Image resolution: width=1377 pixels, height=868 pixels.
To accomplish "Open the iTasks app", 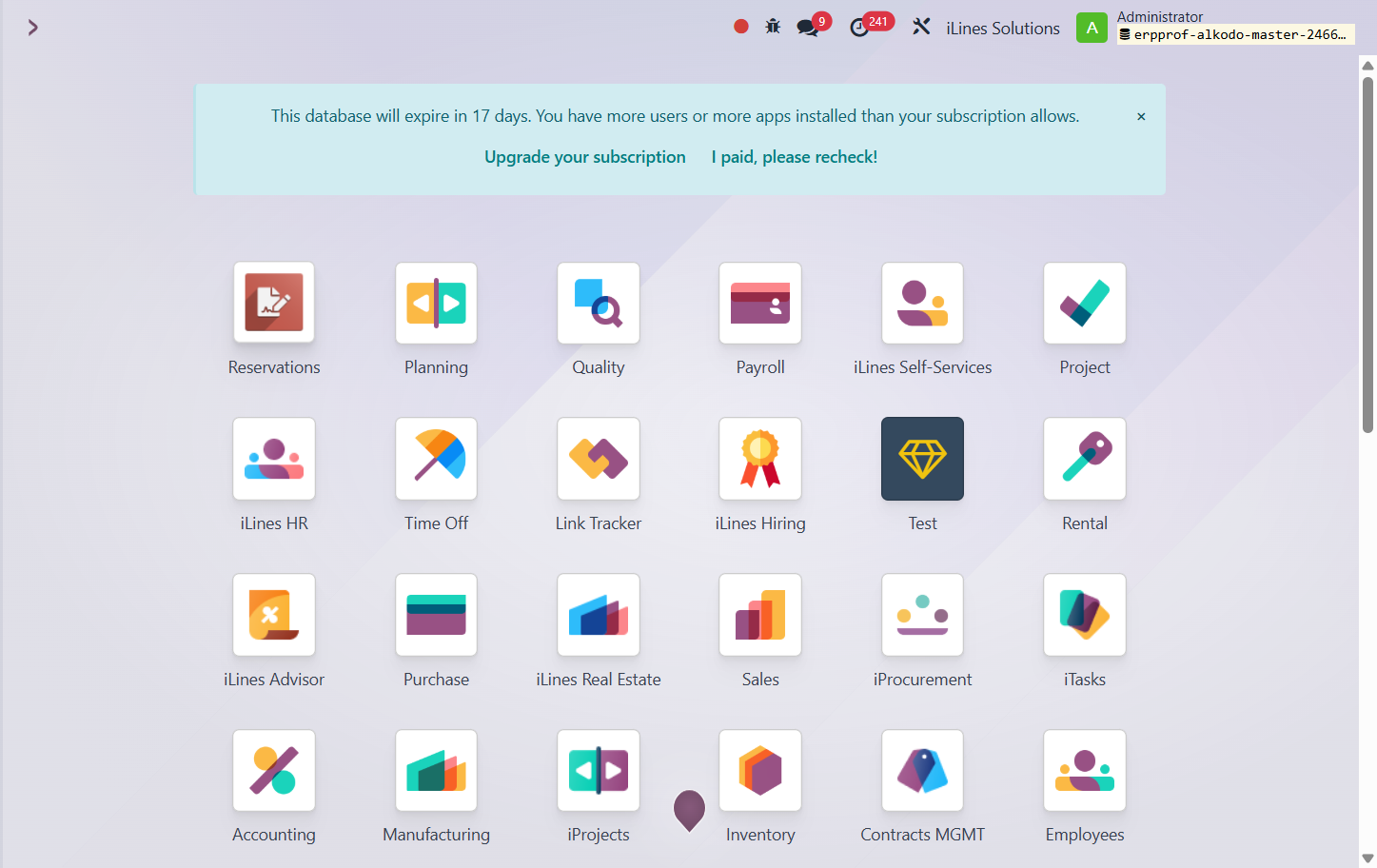I will point(1085,615).
